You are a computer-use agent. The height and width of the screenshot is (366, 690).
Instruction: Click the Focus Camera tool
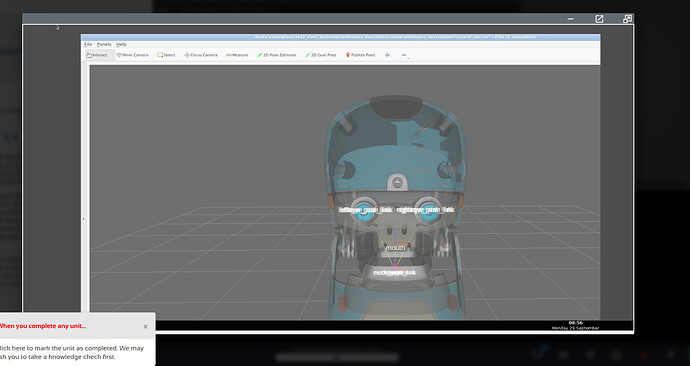click(x=201, y=55)
